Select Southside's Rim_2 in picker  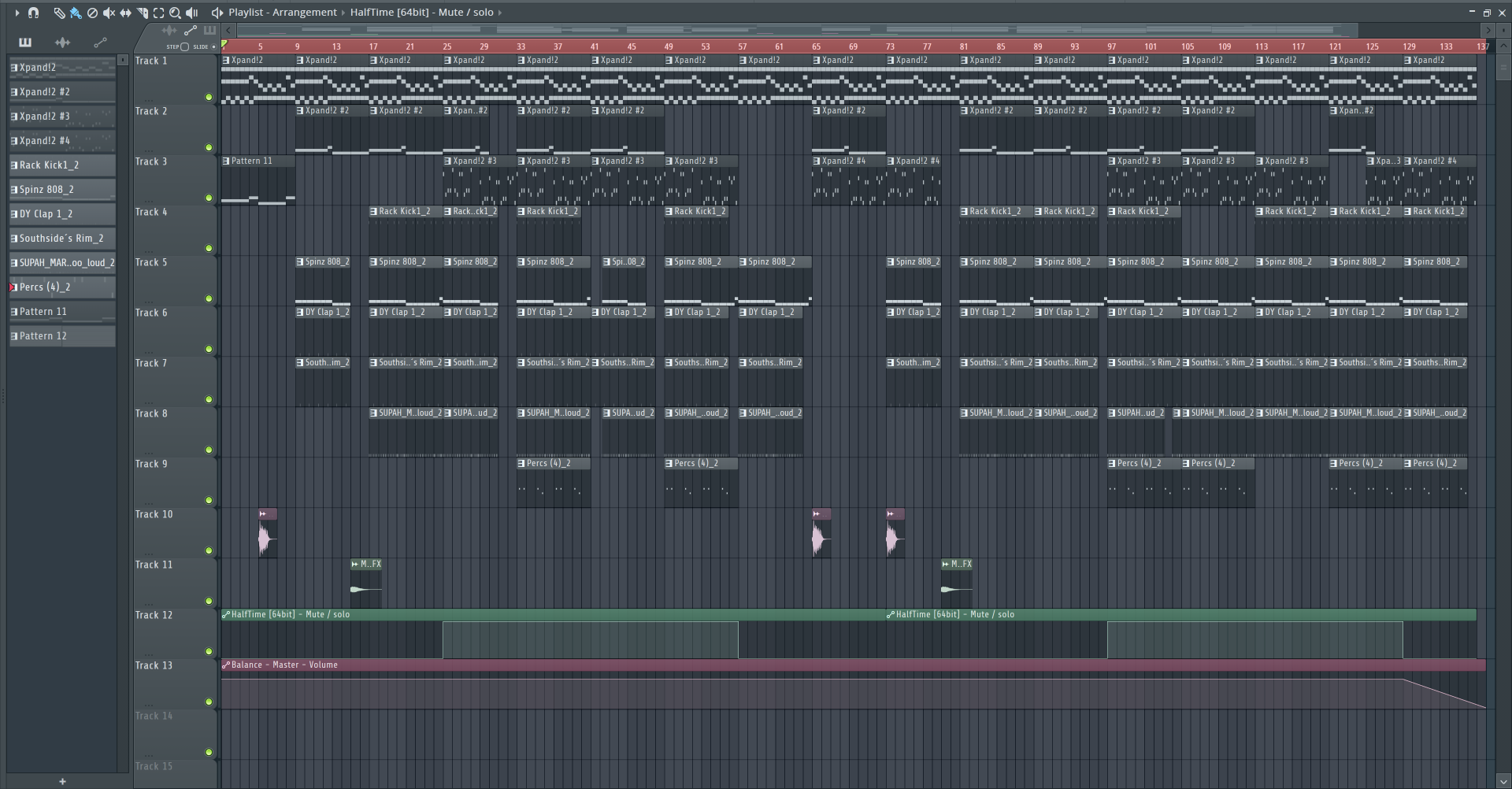tap(62, 239)
